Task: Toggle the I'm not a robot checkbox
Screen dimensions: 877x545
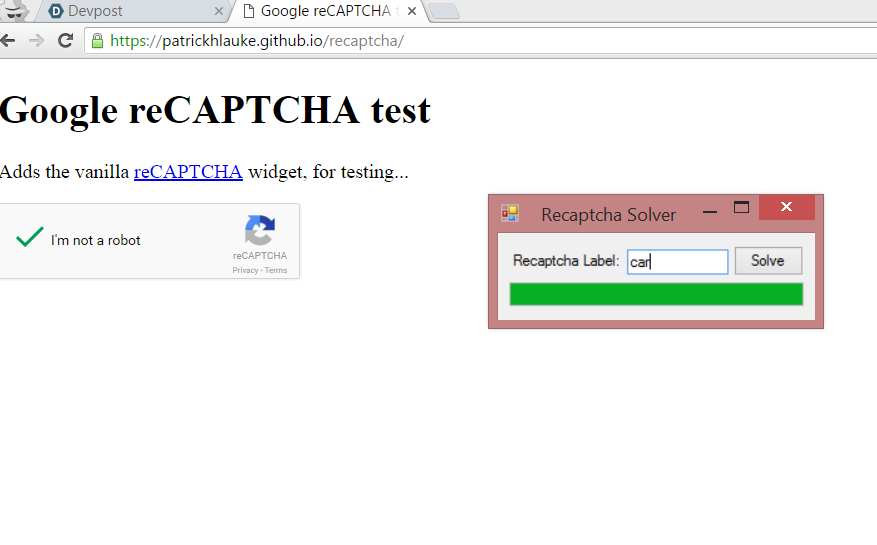Action: (30, 237)
